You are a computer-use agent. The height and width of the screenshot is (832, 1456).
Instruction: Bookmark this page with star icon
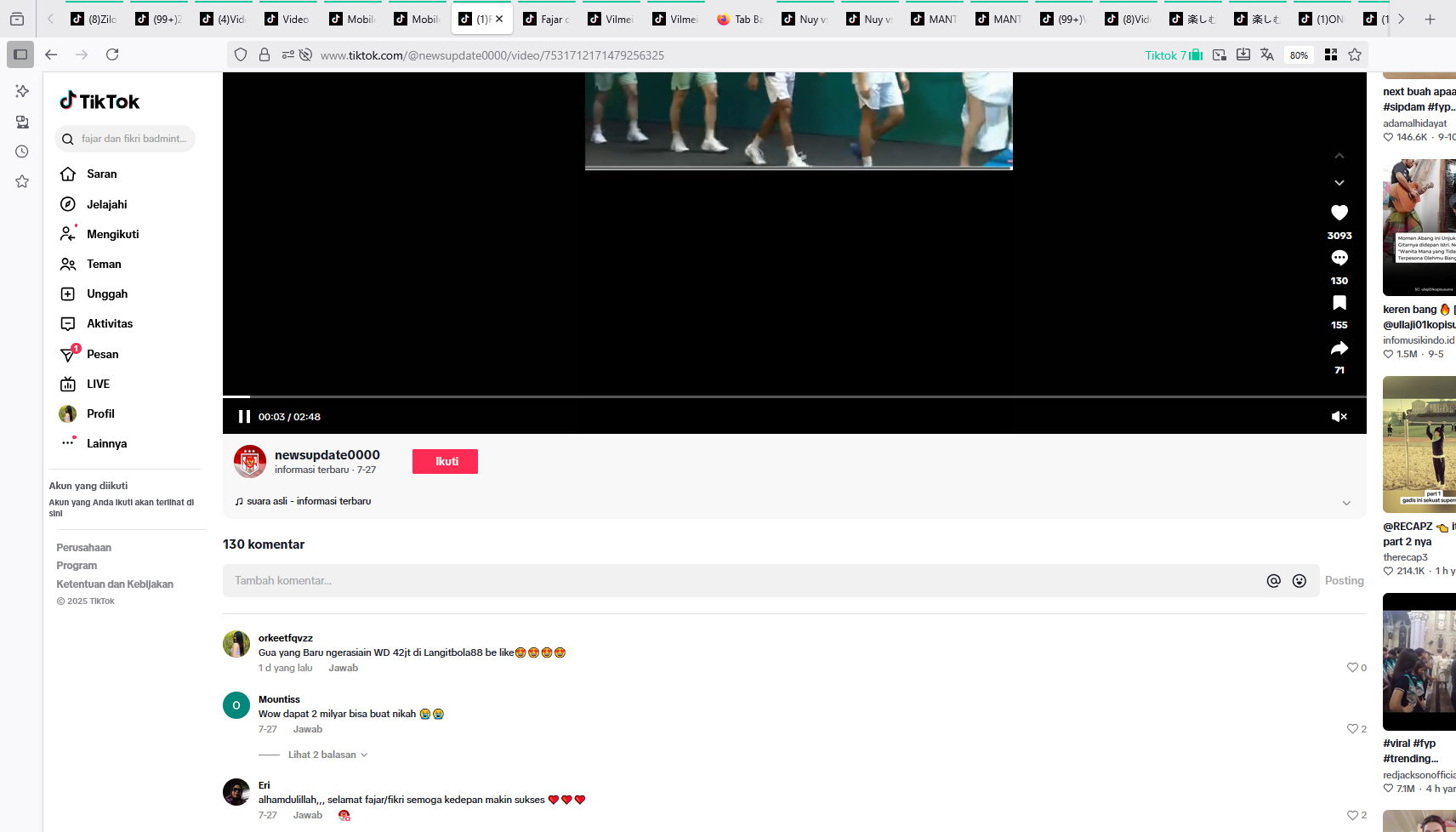click(1355, 54)
